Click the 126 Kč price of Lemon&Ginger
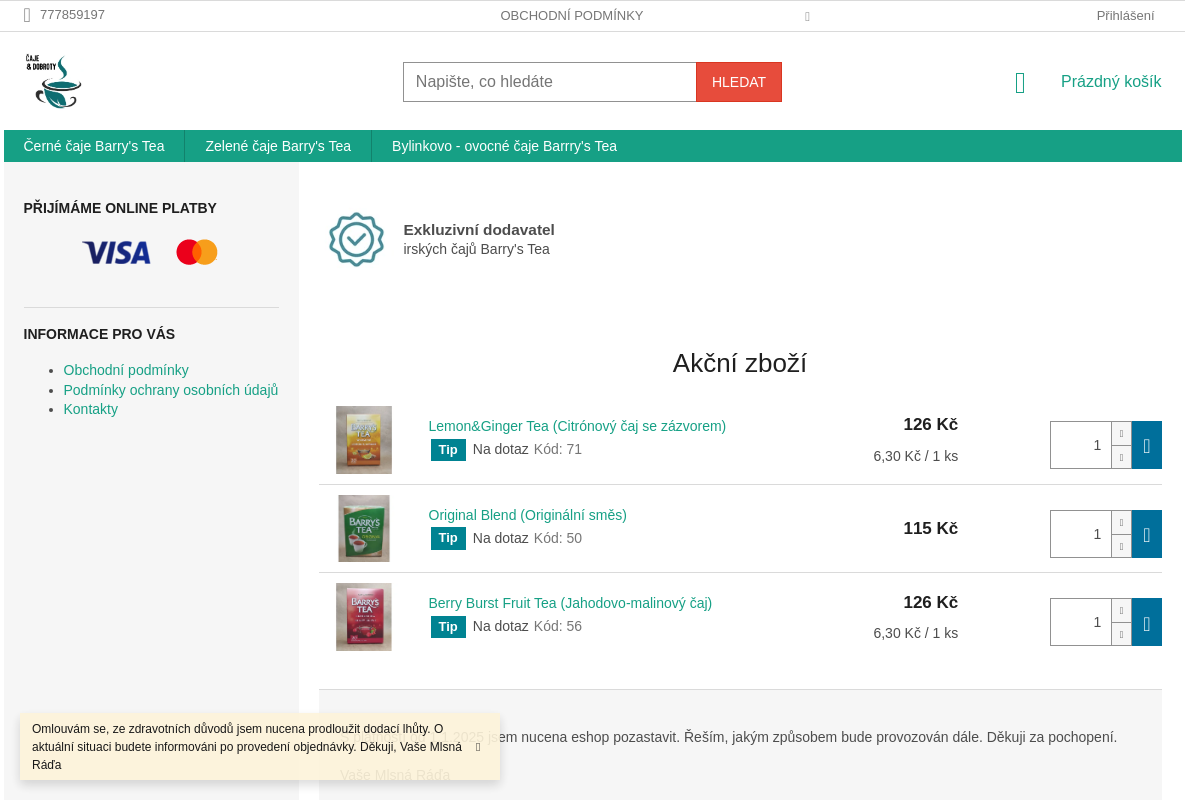Screen dimensions: 1200x800 point(931,425)
